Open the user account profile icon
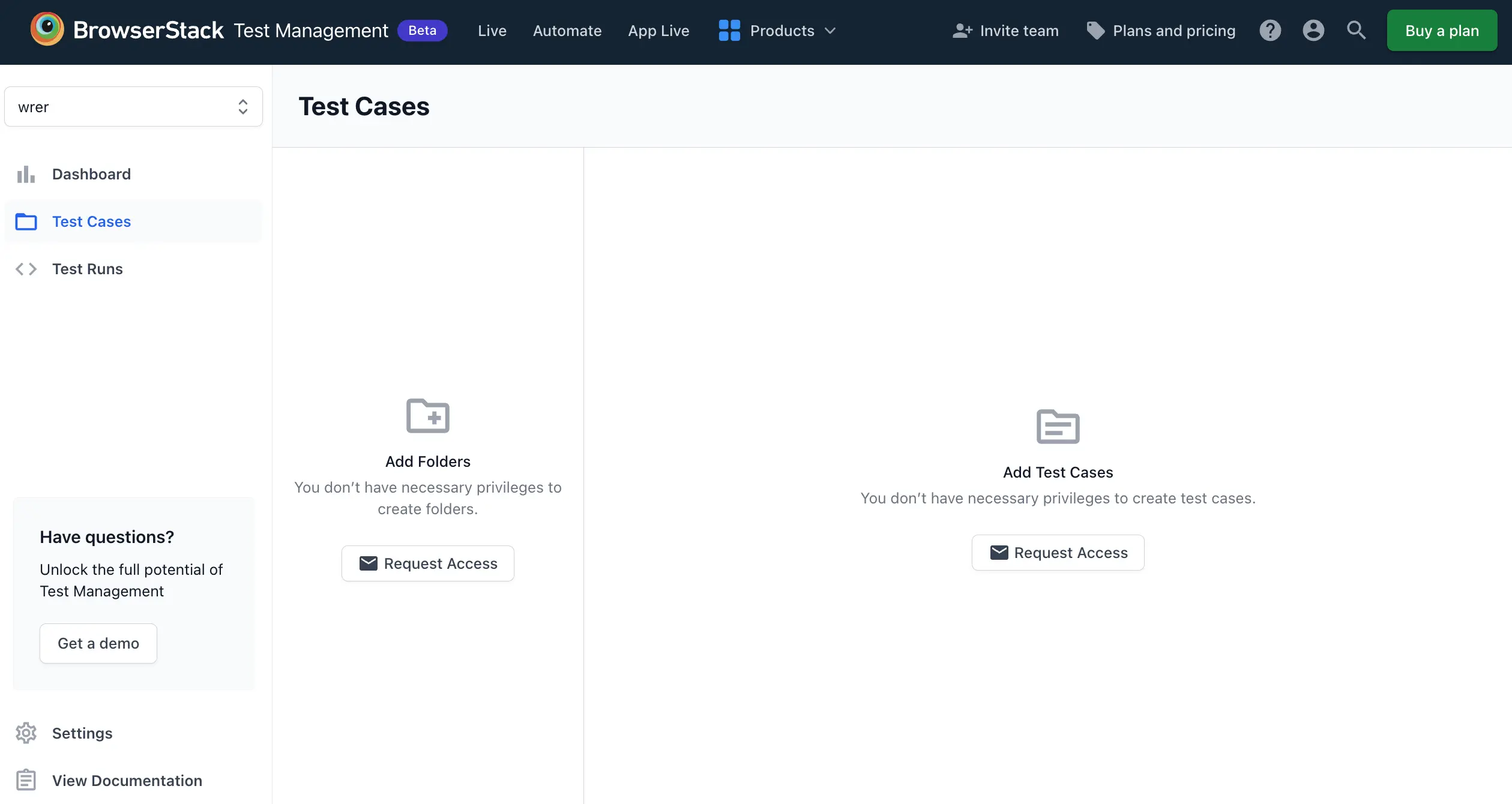The image size is (1512, 804). pos(1313,31)
